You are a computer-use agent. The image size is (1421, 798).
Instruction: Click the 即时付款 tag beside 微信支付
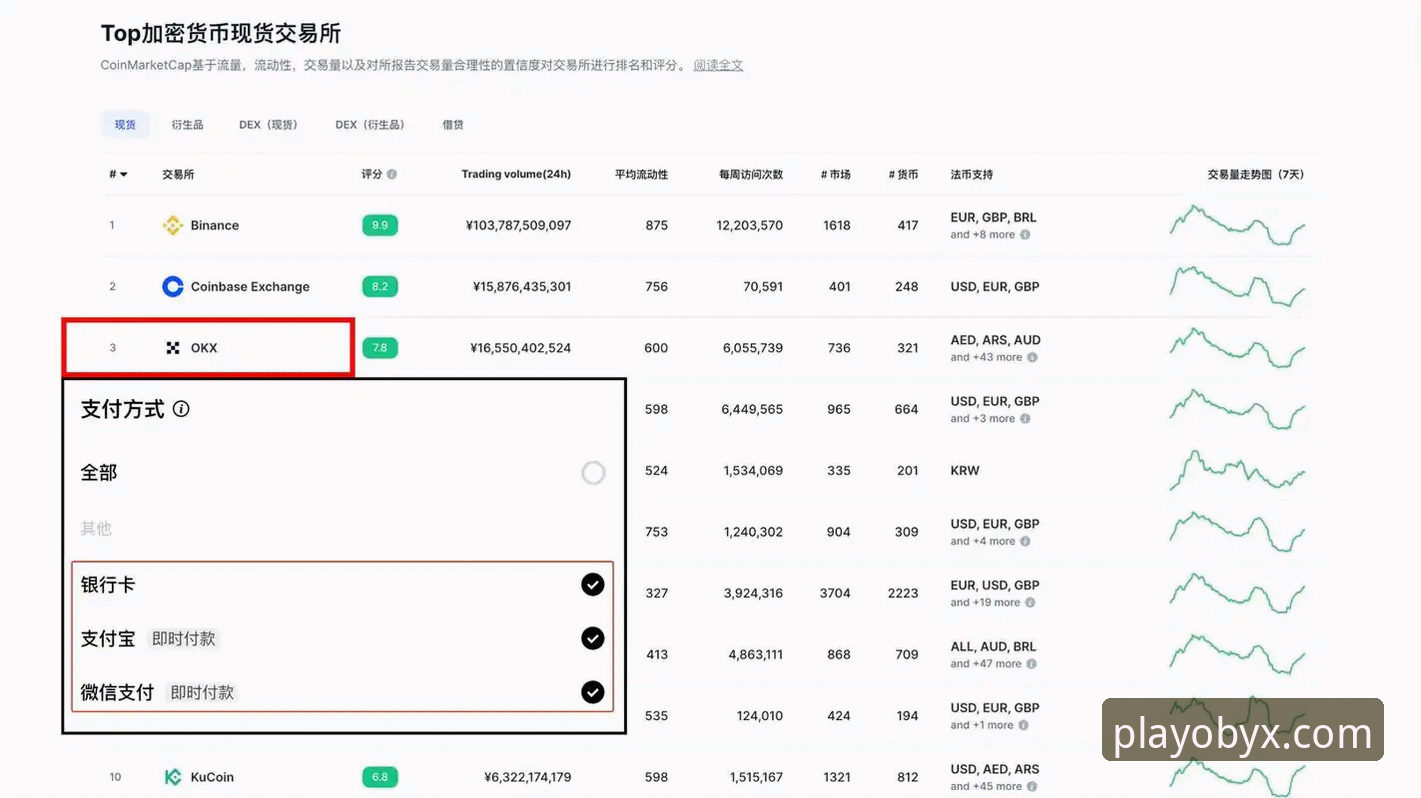(202, 692)
